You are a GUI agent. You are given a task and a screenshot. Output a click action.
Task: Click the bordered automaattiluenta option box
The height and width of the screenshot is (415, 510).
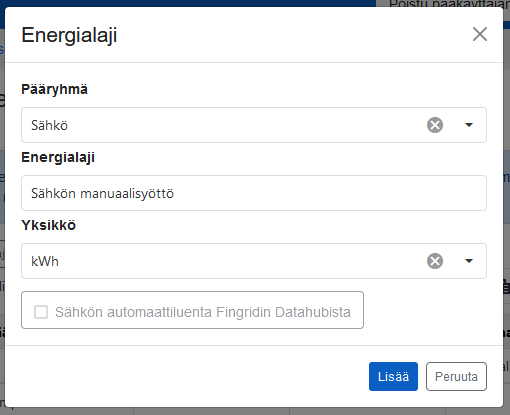coord(192,310)
